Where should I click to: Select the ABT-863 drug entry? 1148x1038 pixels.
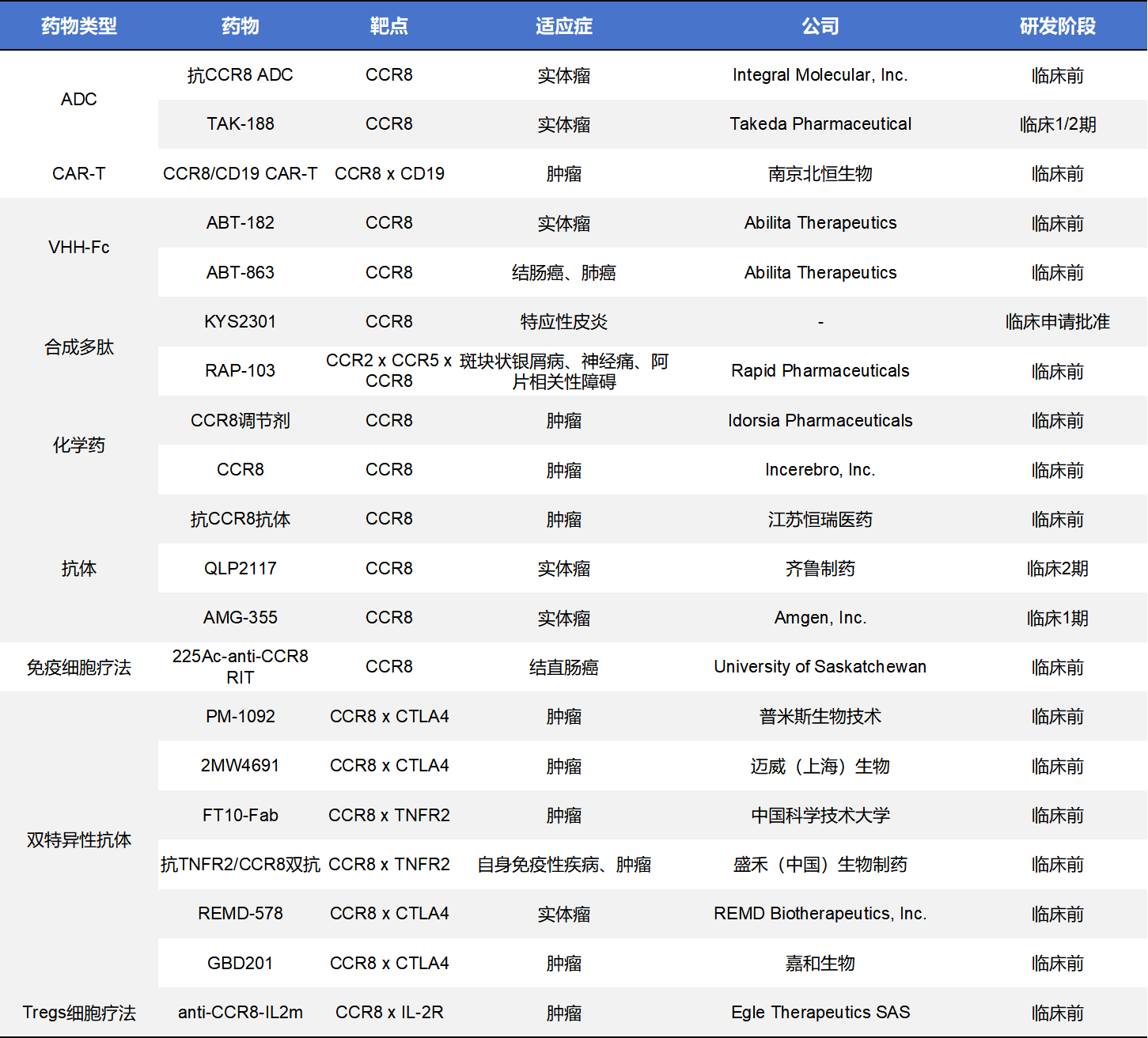click(240, 273)
